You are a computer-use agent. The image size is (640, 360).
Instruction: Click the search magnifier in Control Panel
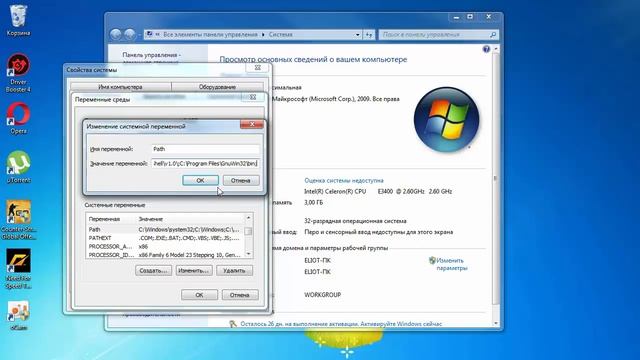click(x=493, y=35)
